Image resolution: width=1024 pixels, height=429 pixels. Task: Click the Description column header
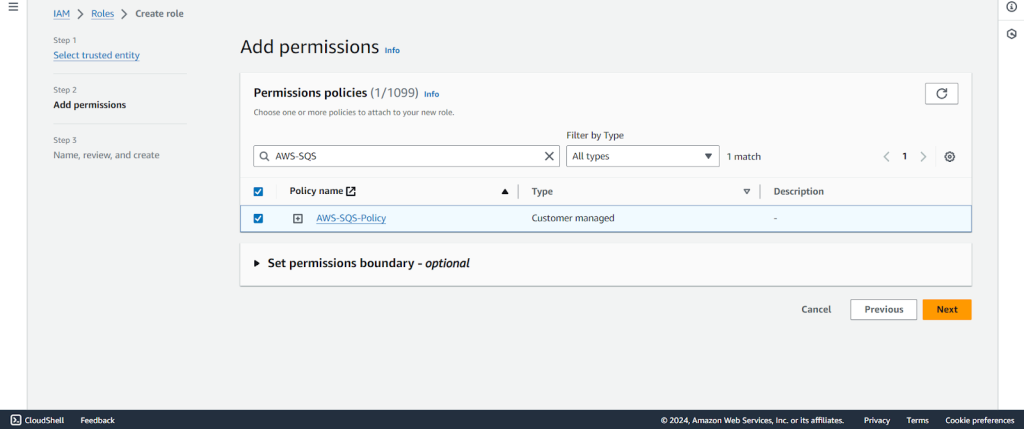click(799, 192)
